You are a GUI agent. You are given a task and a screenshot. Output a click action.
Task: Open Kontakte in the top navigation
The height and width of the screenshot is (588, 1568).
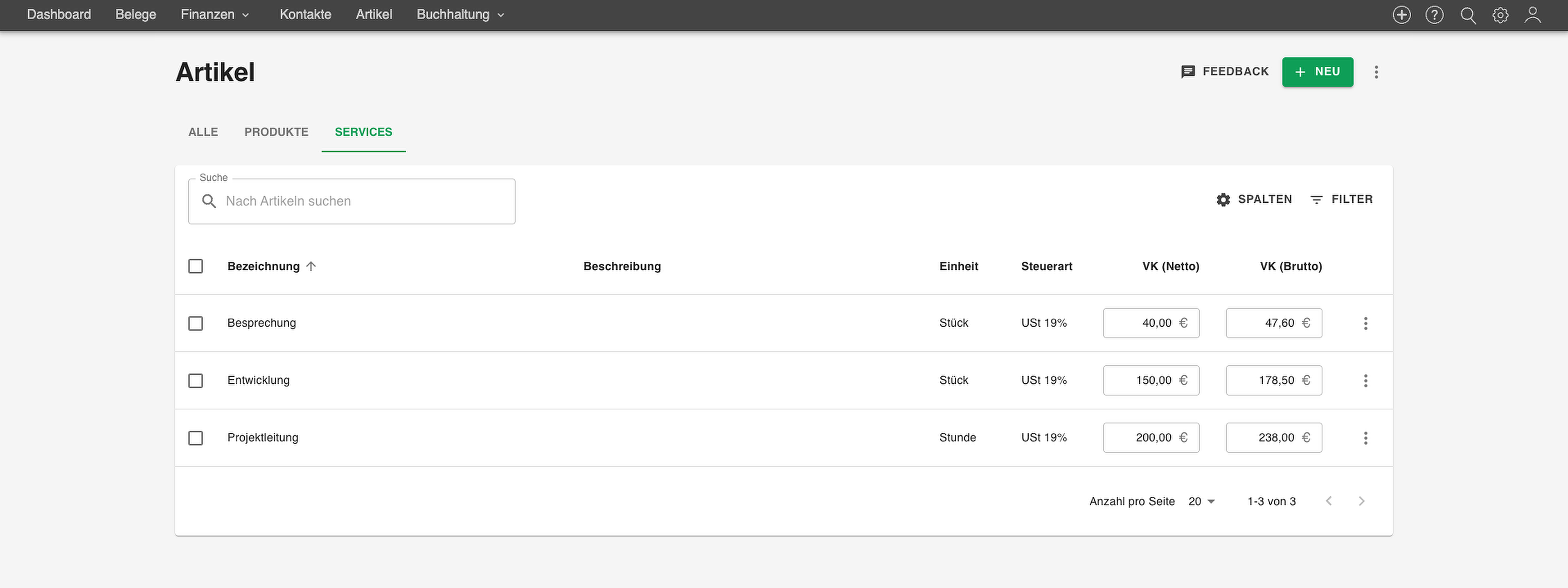tap(306, 15)
